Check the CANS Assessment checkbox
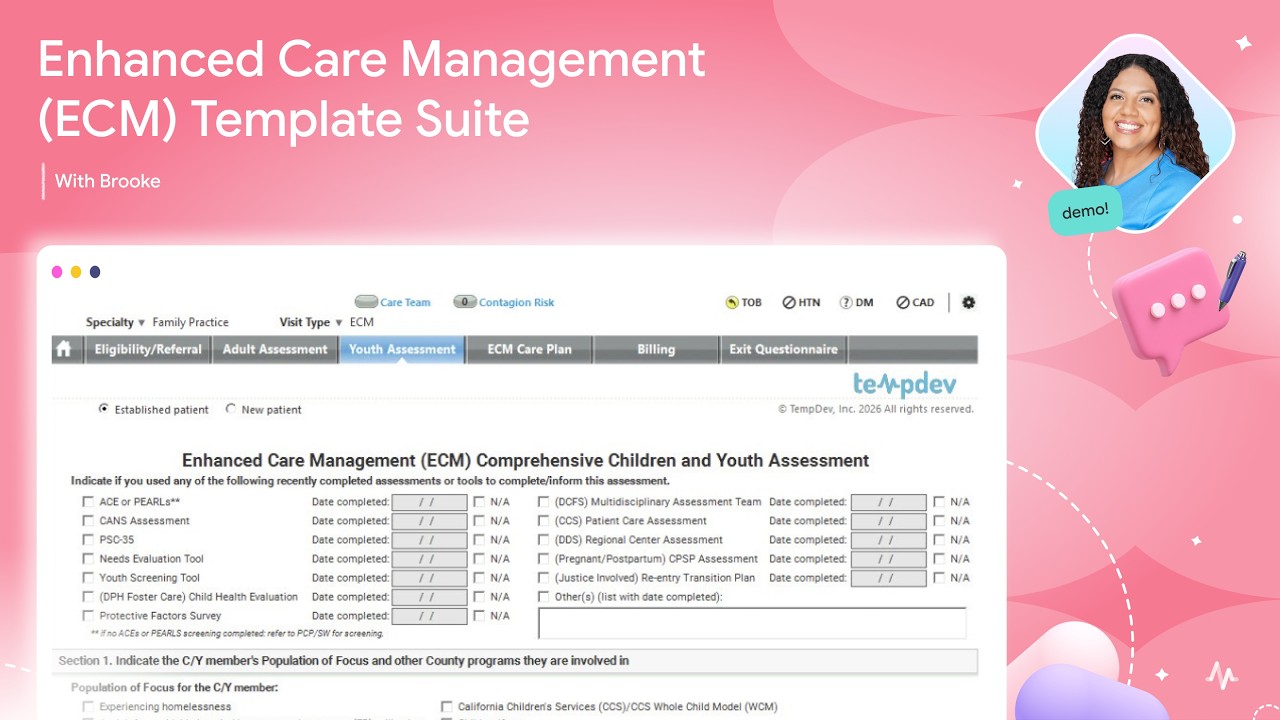Screen dimensions: 1280x720 88,521
